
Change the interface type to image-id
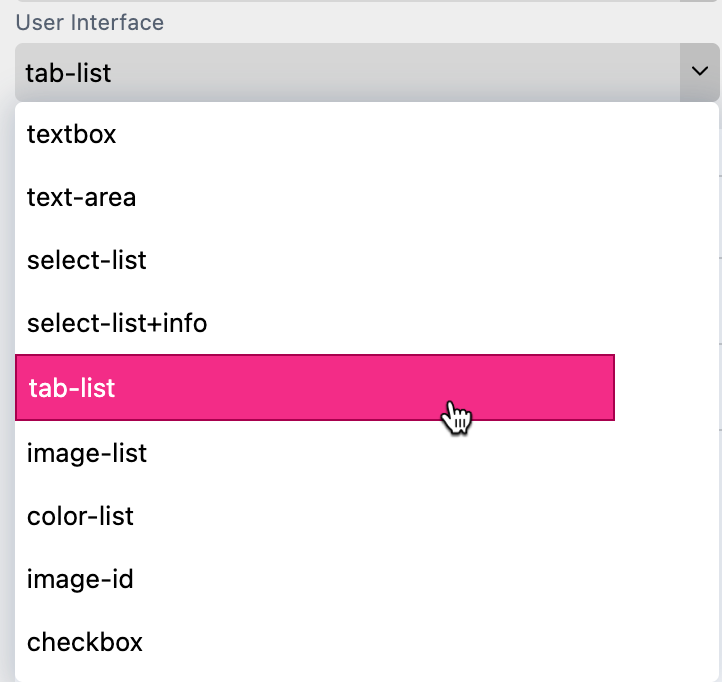tap(81, 579)
